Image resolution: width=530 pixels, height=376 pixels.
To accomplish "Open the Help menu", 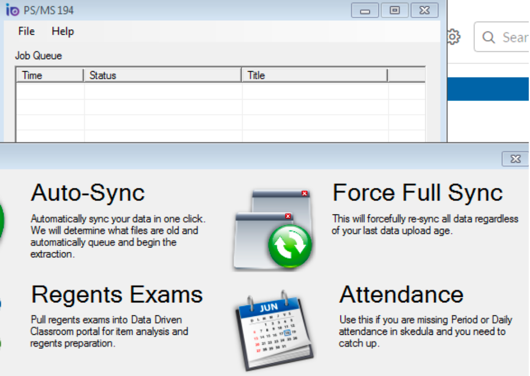I will pyautogui.click(x=63, y=31).
